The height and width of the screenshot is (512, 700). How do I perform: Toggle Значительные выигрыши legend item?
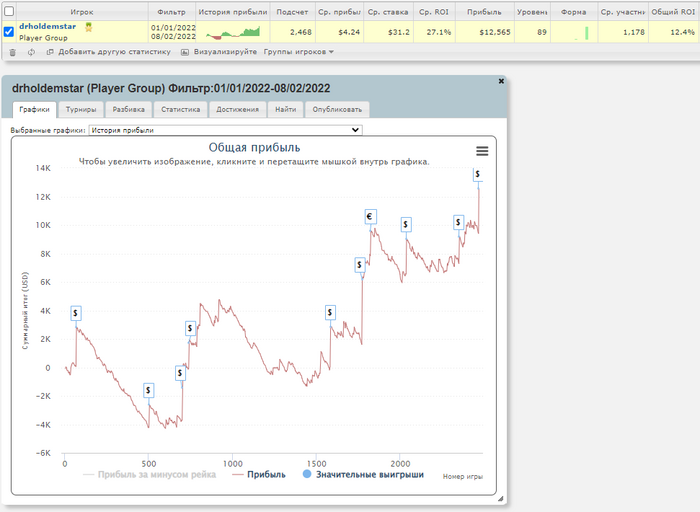(363, 474)
